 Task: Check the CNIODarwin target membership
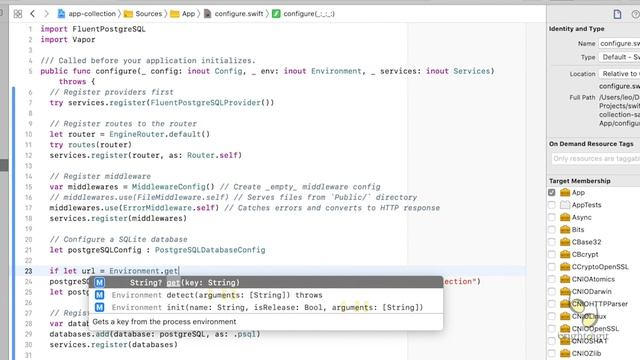point(552,291)
